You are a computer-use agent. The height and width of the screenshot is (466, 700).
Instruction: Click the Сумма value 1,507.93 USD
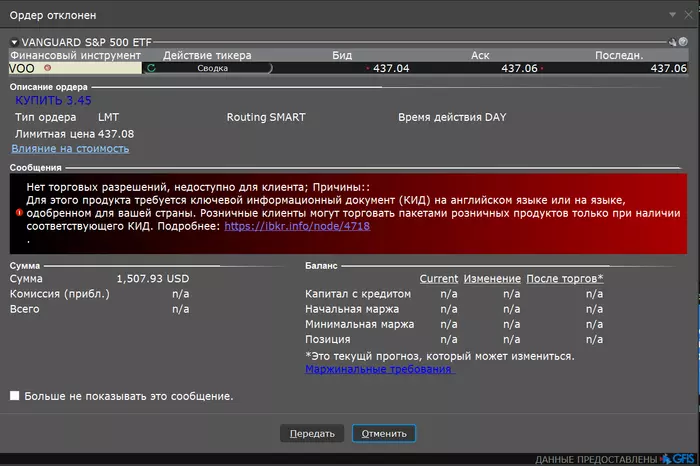tap(153, 279)
